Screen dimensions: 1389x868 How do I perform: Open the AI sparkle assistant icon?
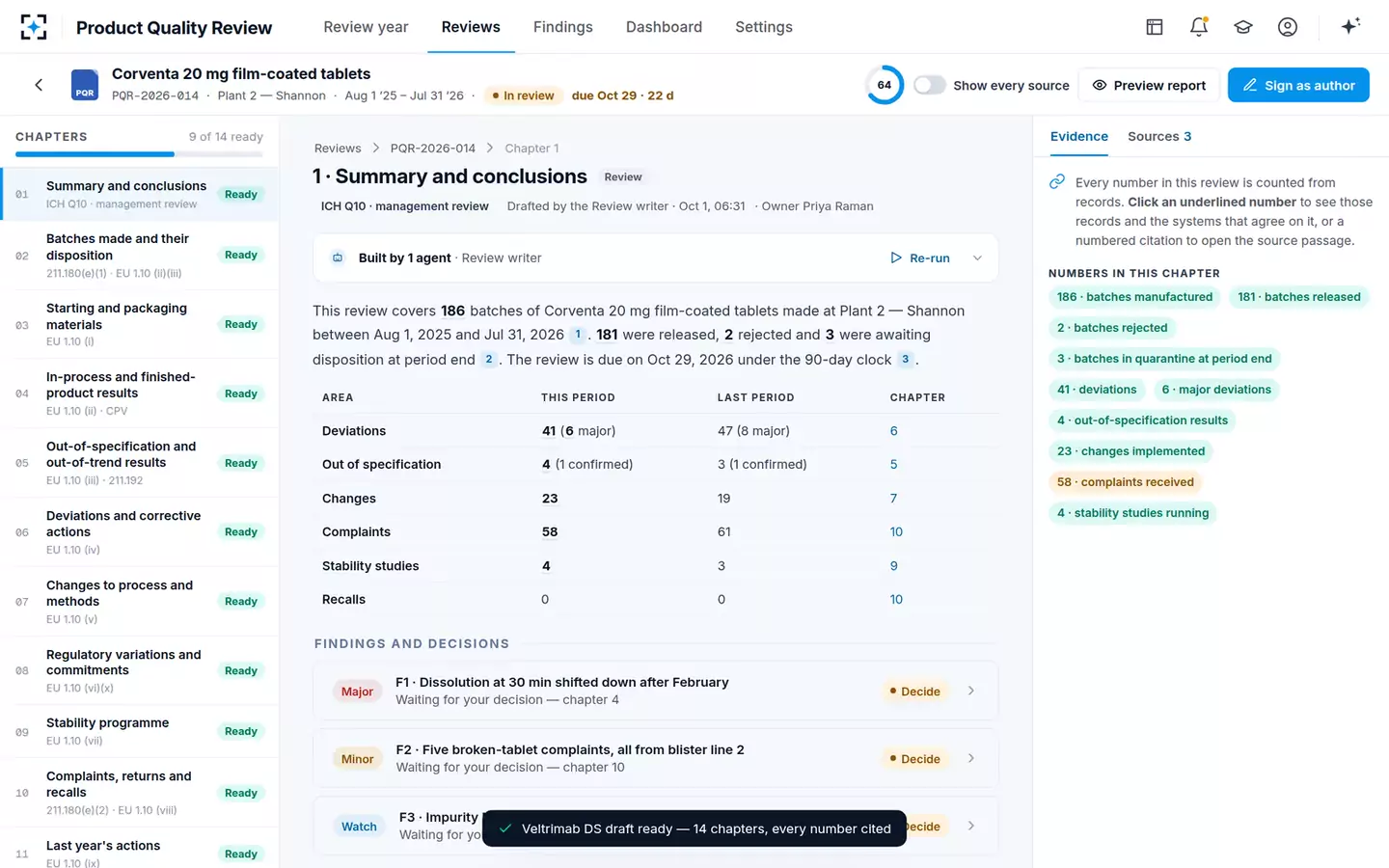pyautogui.click(x=1350, y=26)
